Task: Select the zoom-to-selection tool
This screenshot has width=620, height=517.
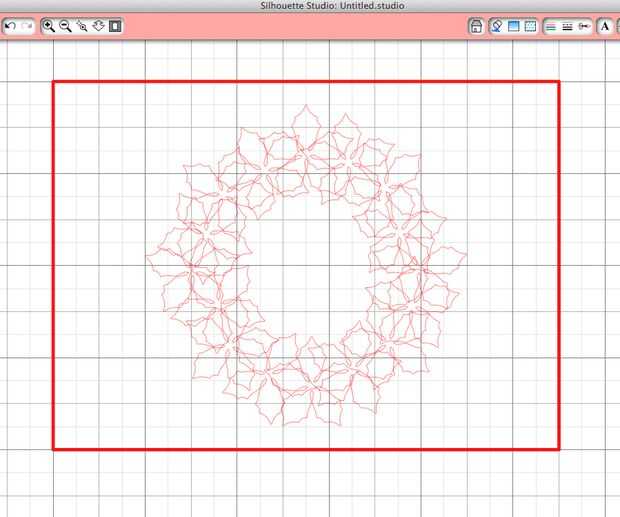Action: [x=82, y=26]
